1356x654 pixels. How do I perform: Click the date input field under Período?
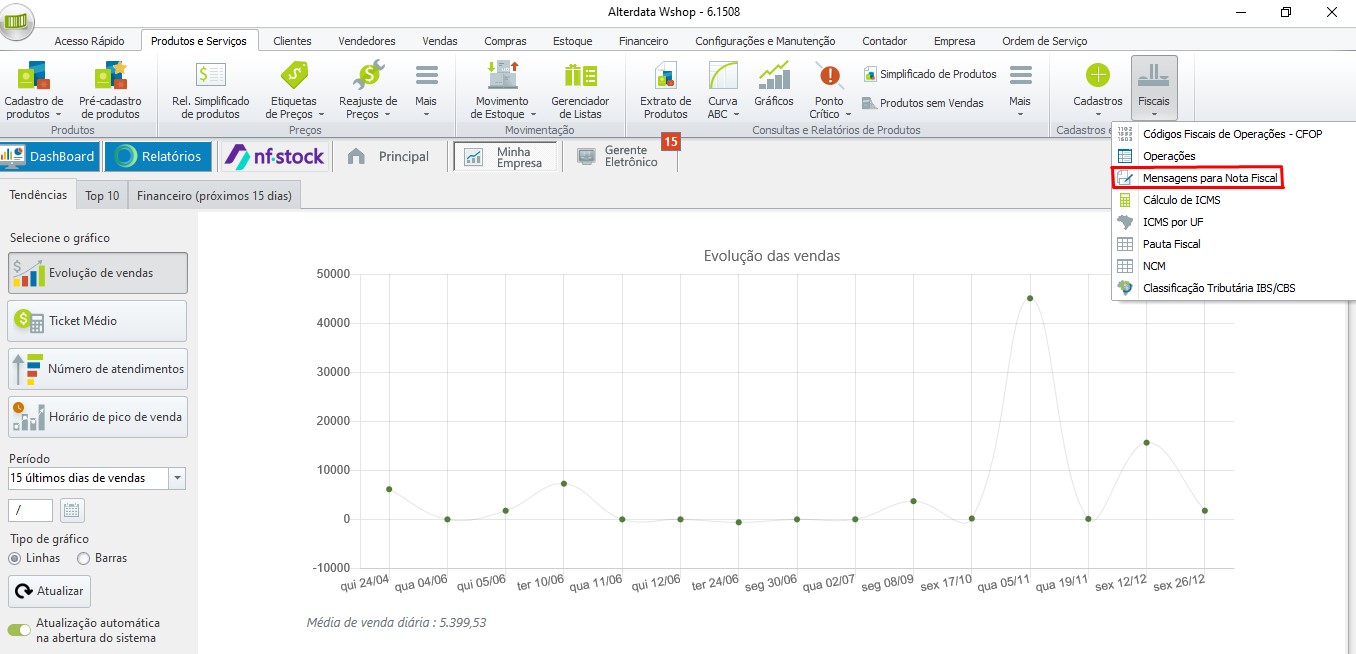(x=30, y=510)
